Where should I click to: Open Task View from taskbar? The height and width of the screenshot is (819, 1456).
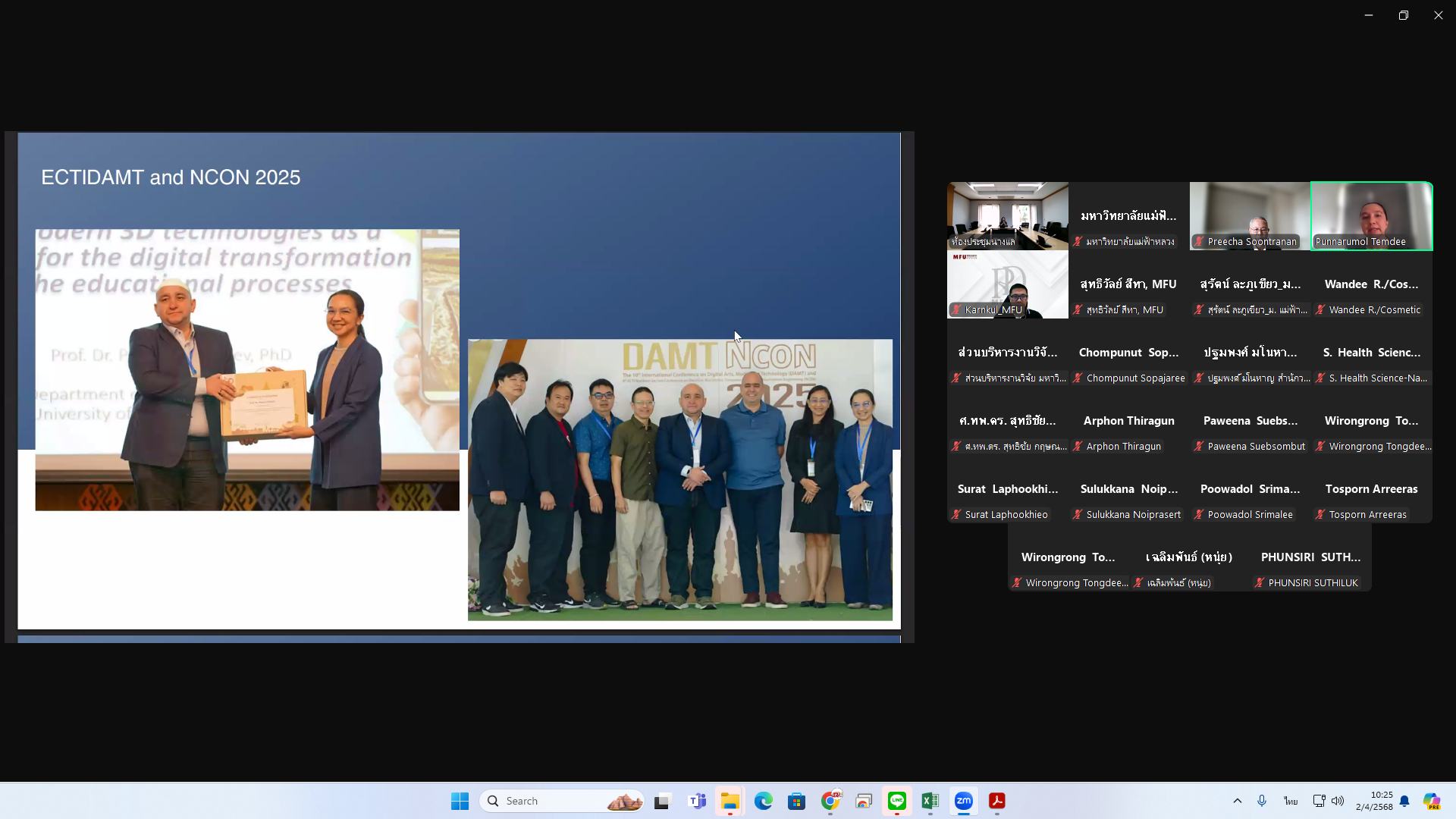(x=663, y=801)
